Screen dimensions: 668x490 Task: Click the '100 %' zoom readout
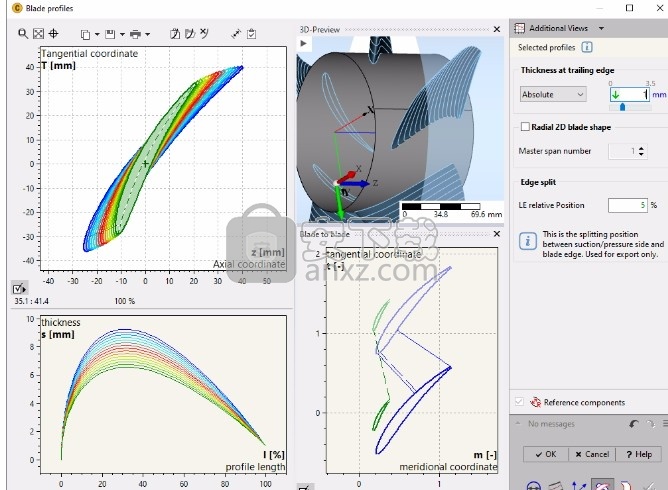[x=124, y=301]
